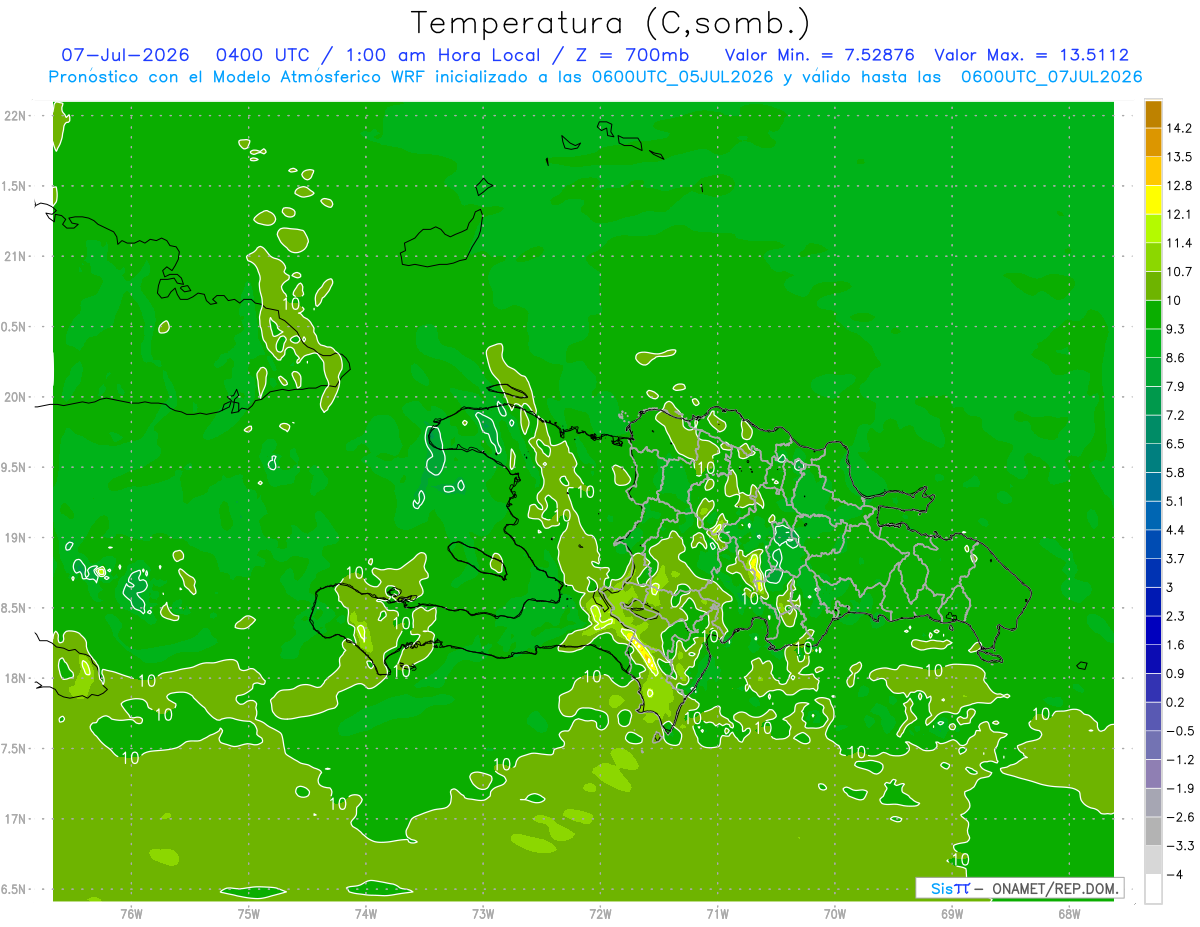Screen dimensions: 1200x927
Task: Click the '12.1' colorbar value
Action: [1178, 214]
